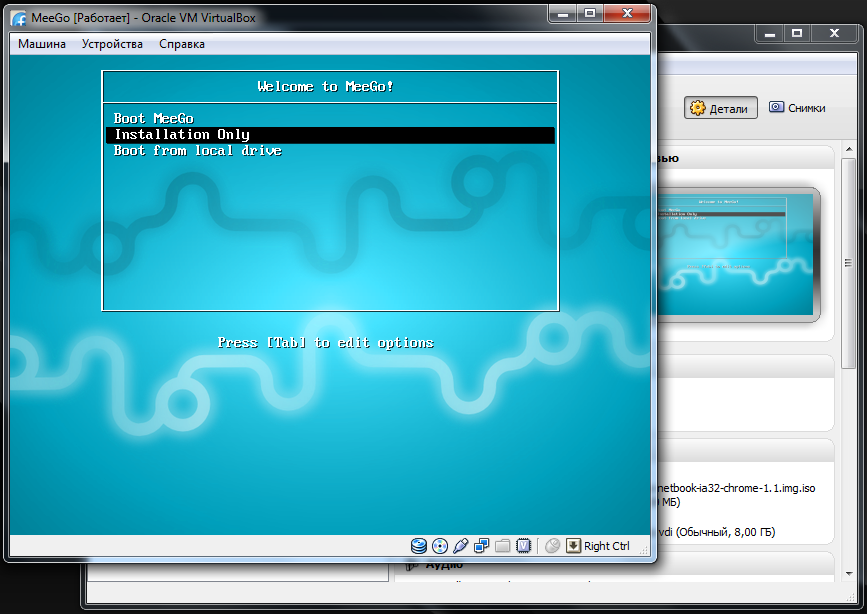Click the shared folders status icon

pyautogui.click(x=502, y=546)
